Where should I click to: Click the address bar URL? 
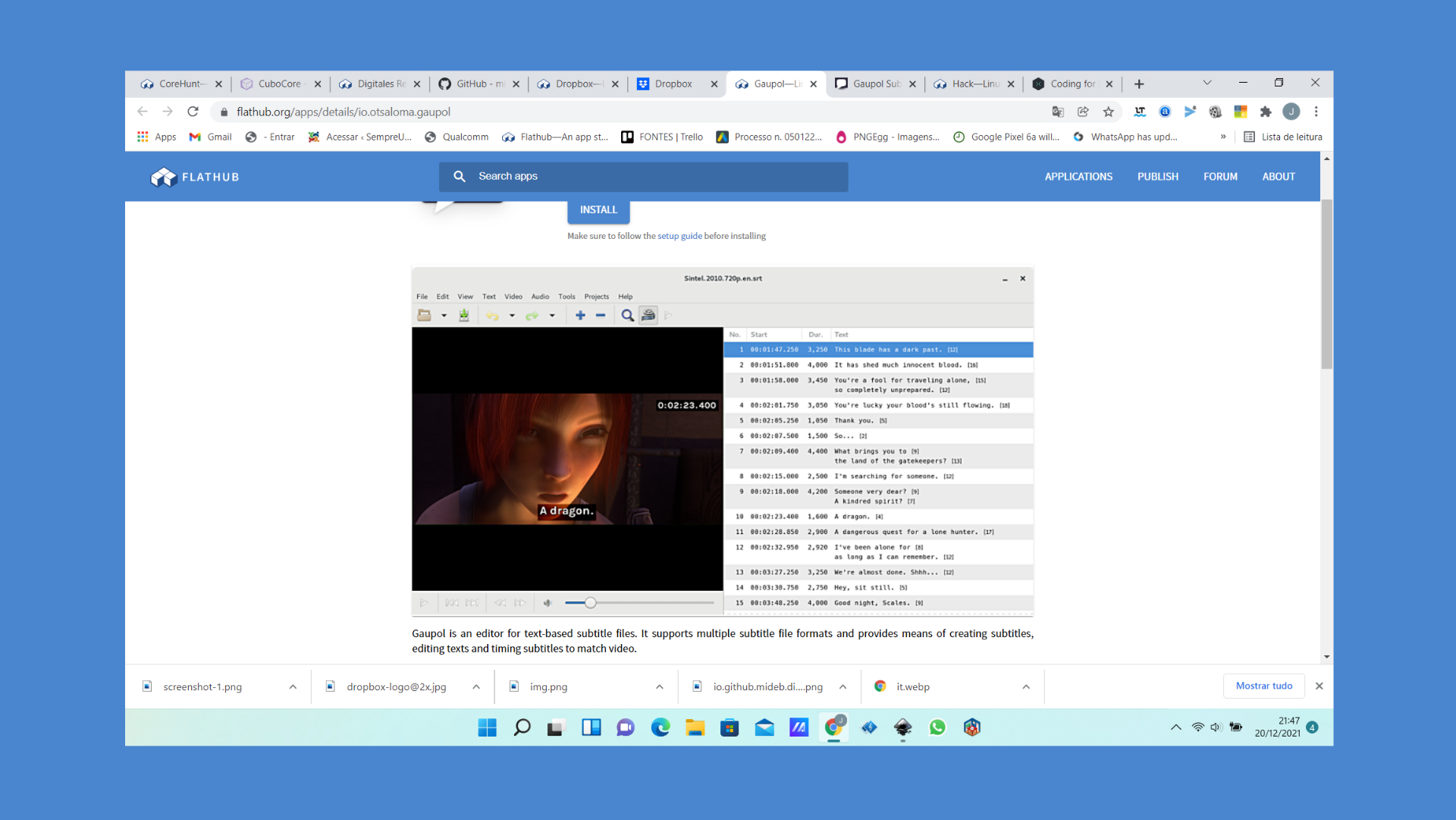tap(344, 112)
